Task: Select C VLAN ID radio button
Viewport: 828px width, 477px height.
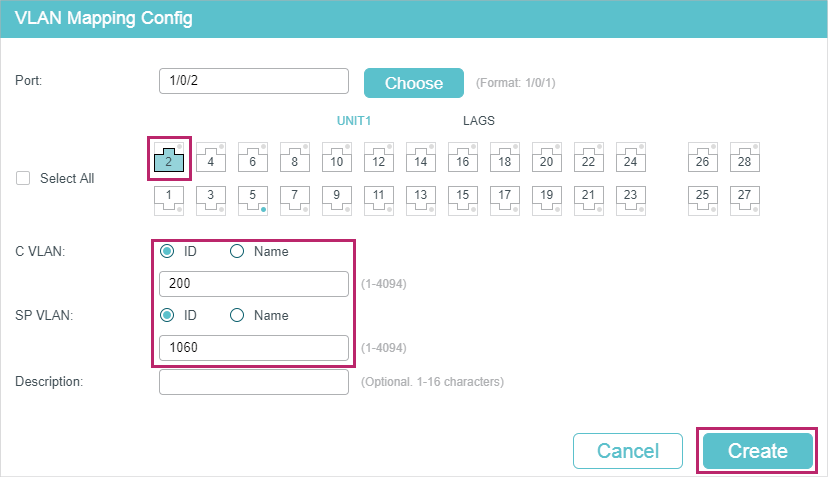Action: click(167, 251)
